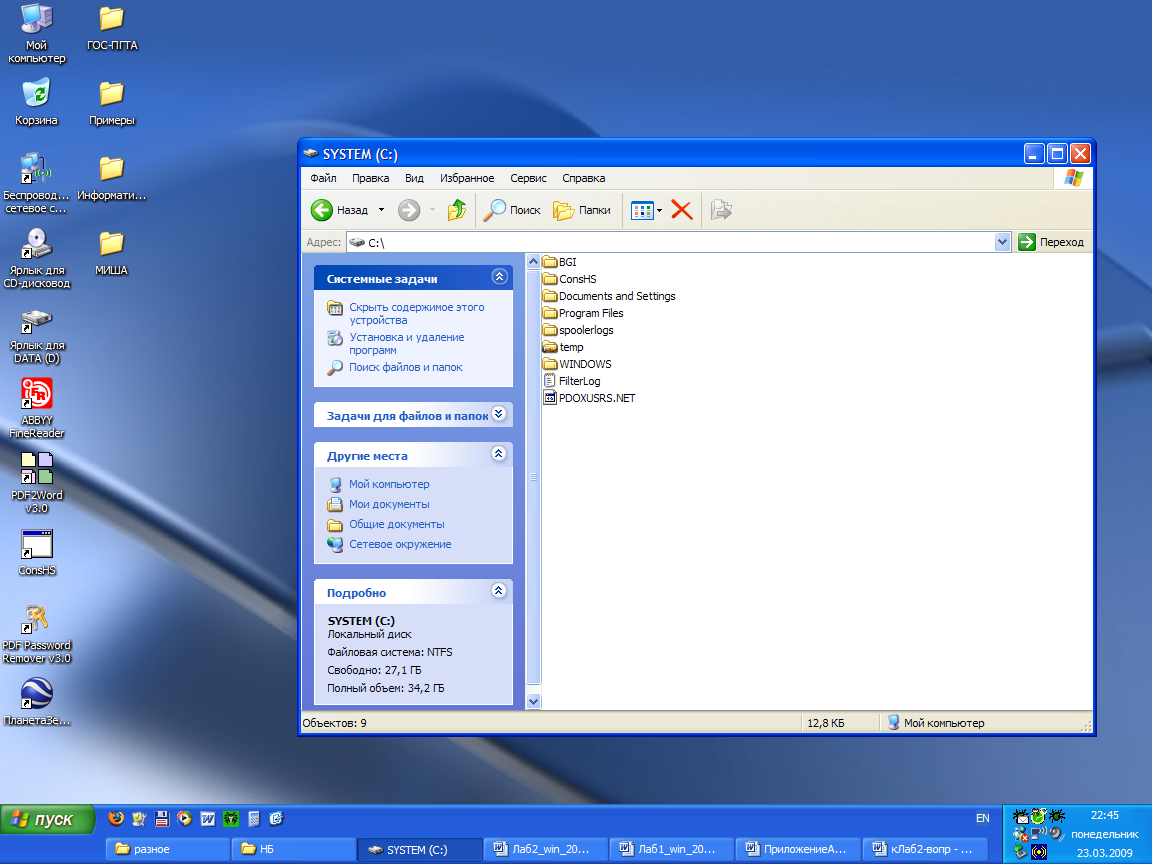Image resolution: width=1152 pixels, height=864 pixels.
Task: Click the Ярлык для DATA (D) shortcut
Action: 37,336
